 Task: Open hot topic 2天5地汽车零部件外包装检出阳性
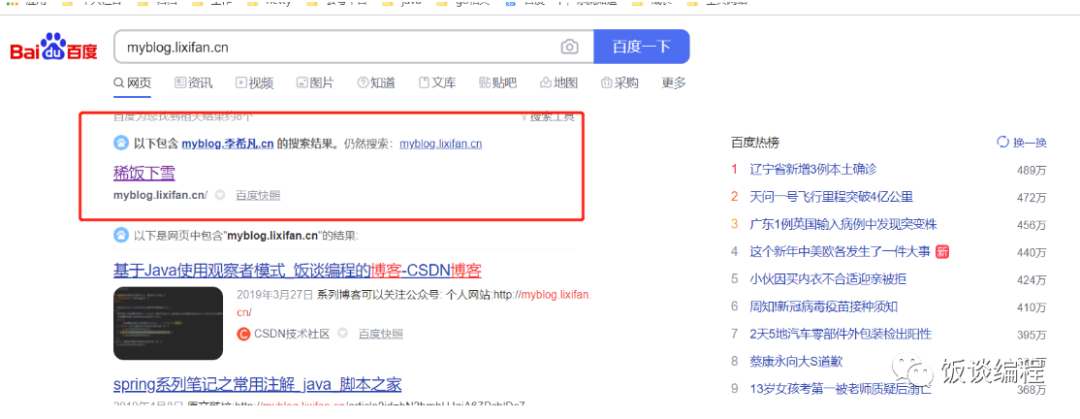(x=840, y=334)
